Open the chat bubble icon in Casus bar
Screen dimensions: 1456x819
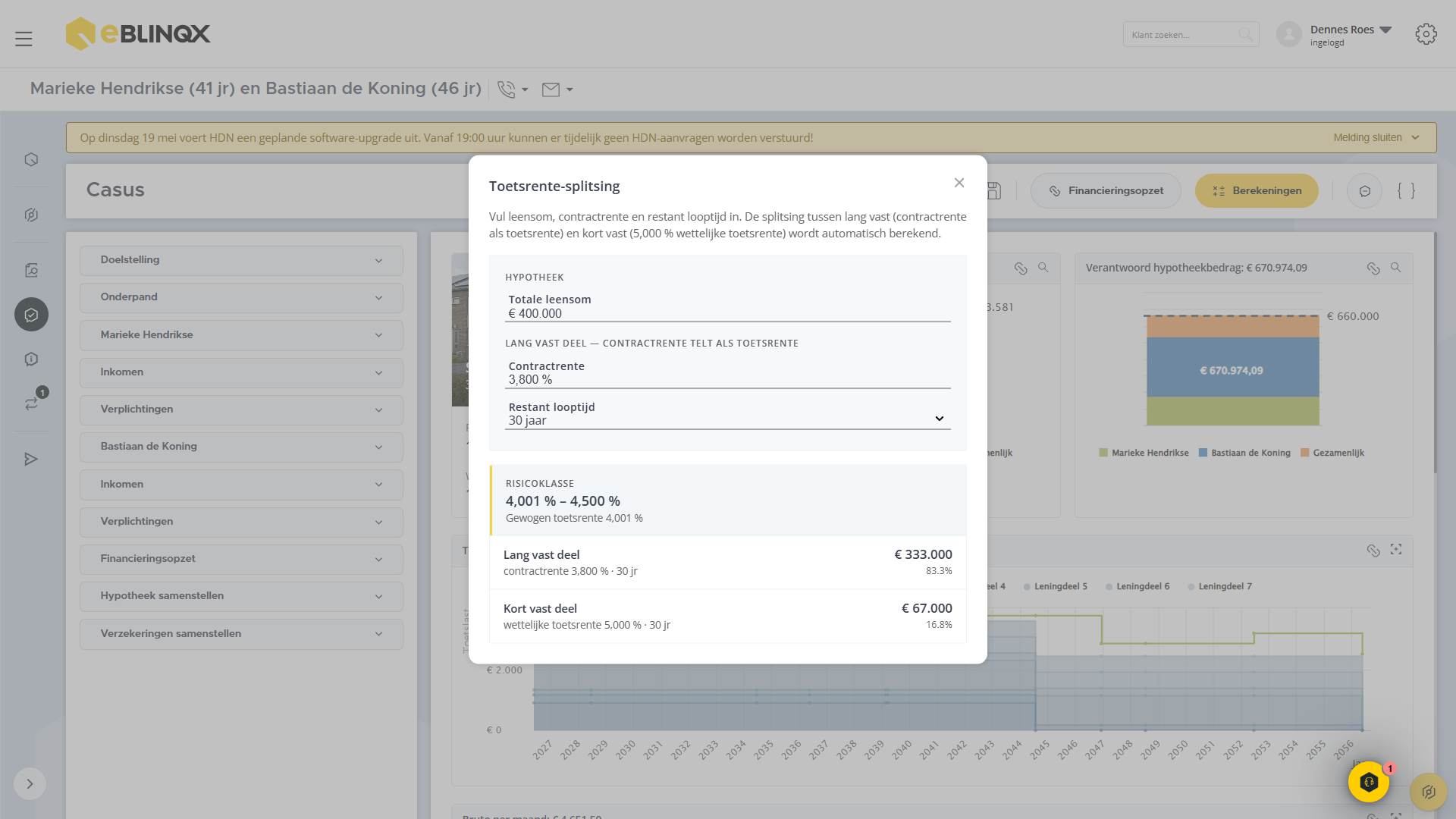[1364, 191]
